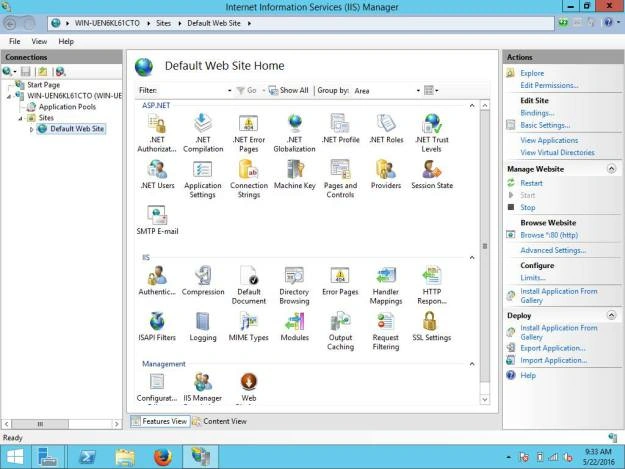Open the .NET Profile feature
Viewport: 625px width, 469px height.
(340, 128)
